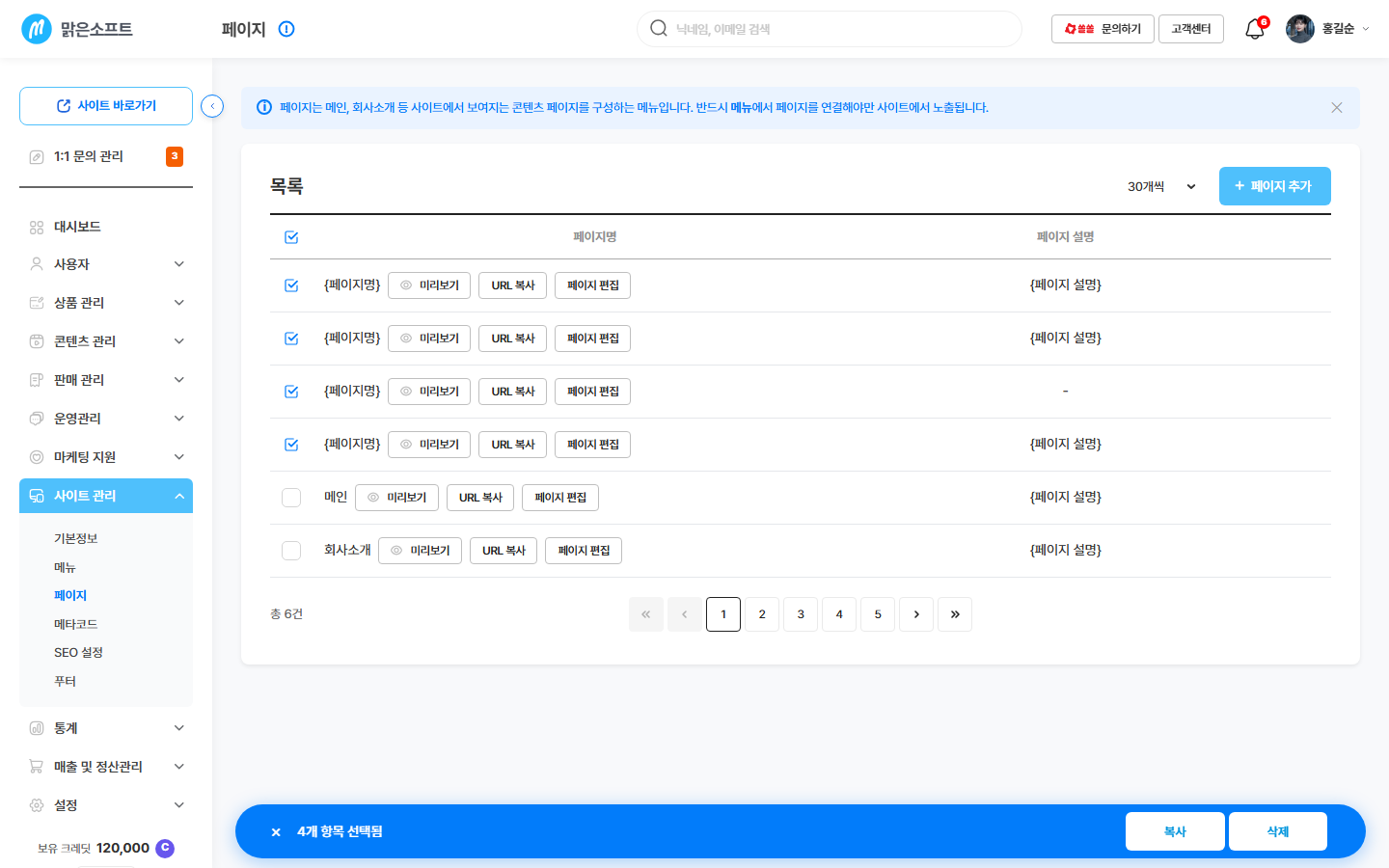Image resolution: width=1389 pixels, height=868 pixels.
Task: Click the 매출 및 정산관리 cart icon
Action: (37, 767)
